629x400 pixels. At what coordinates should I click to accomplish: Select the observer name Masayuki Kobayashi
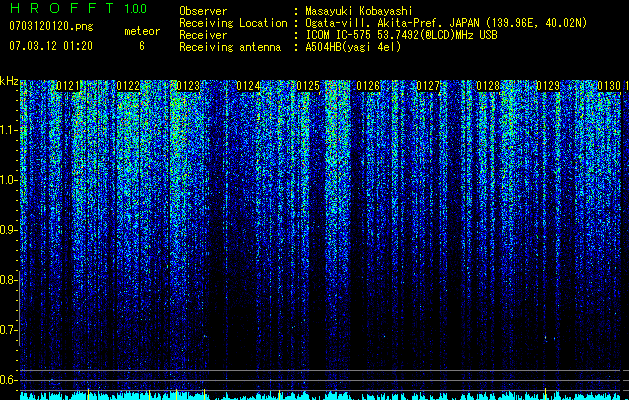click(x=359, y=11)
